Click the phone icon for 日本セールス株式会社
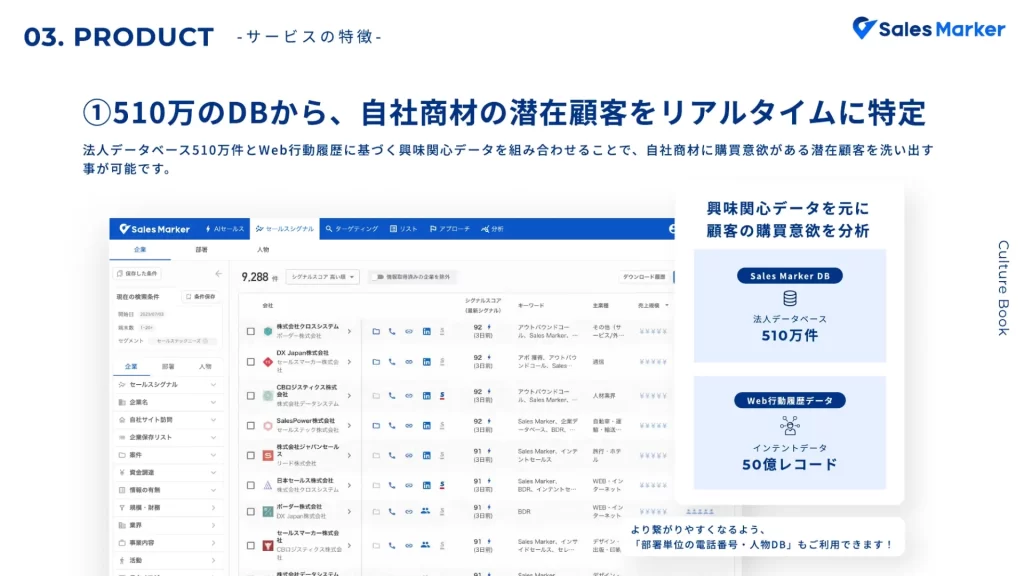Screen dimensions: 1024x576 pyautogui.click(x=392, y=484)
